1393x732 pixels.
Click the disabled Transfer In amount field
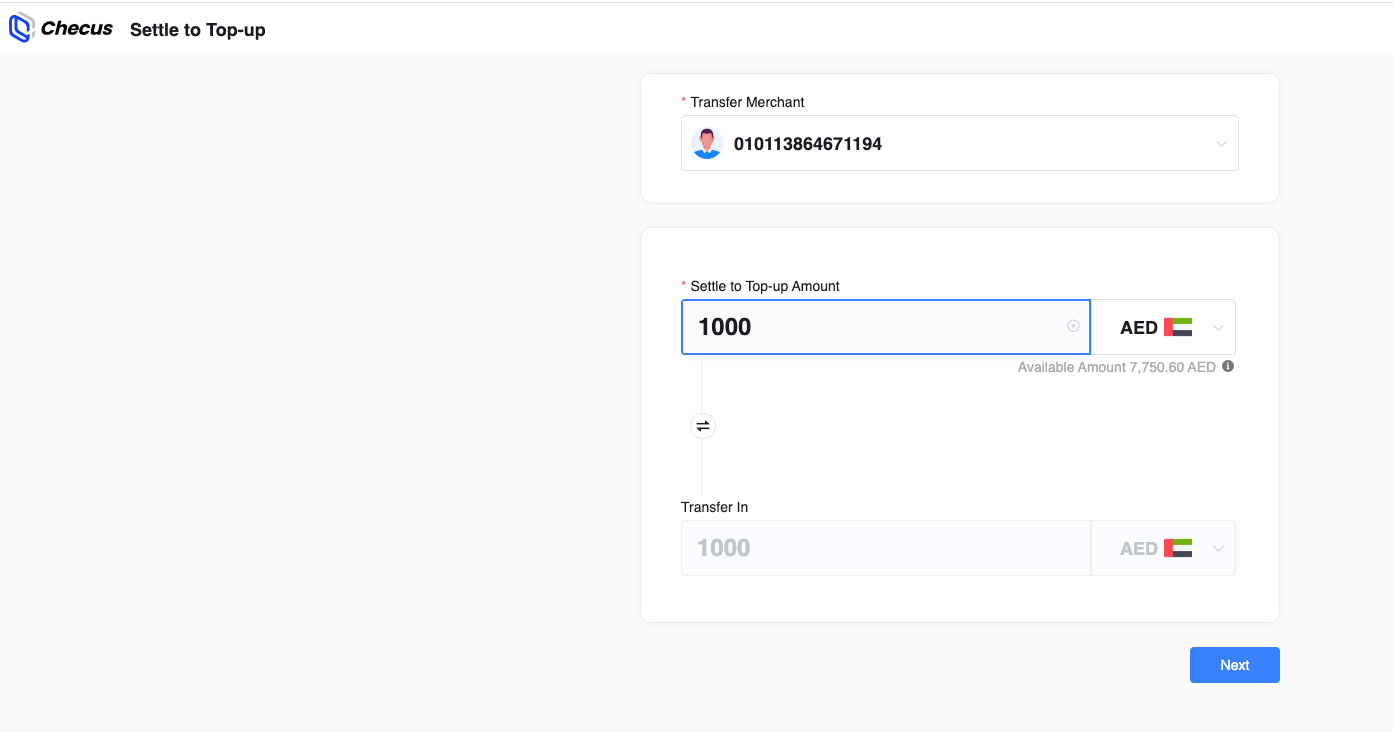[885, 548]
